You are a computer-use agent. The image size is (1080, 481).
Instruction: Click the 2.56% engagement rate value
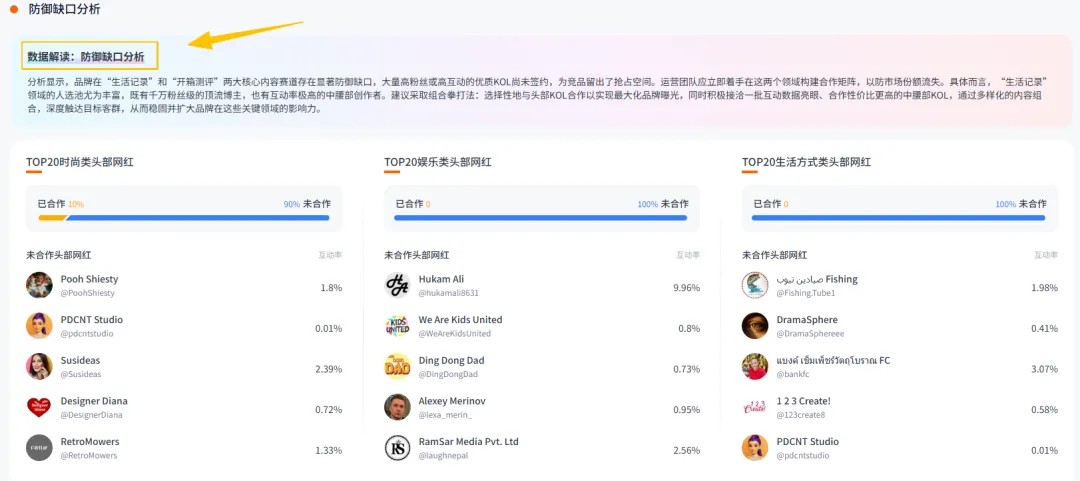pos(686,450)
